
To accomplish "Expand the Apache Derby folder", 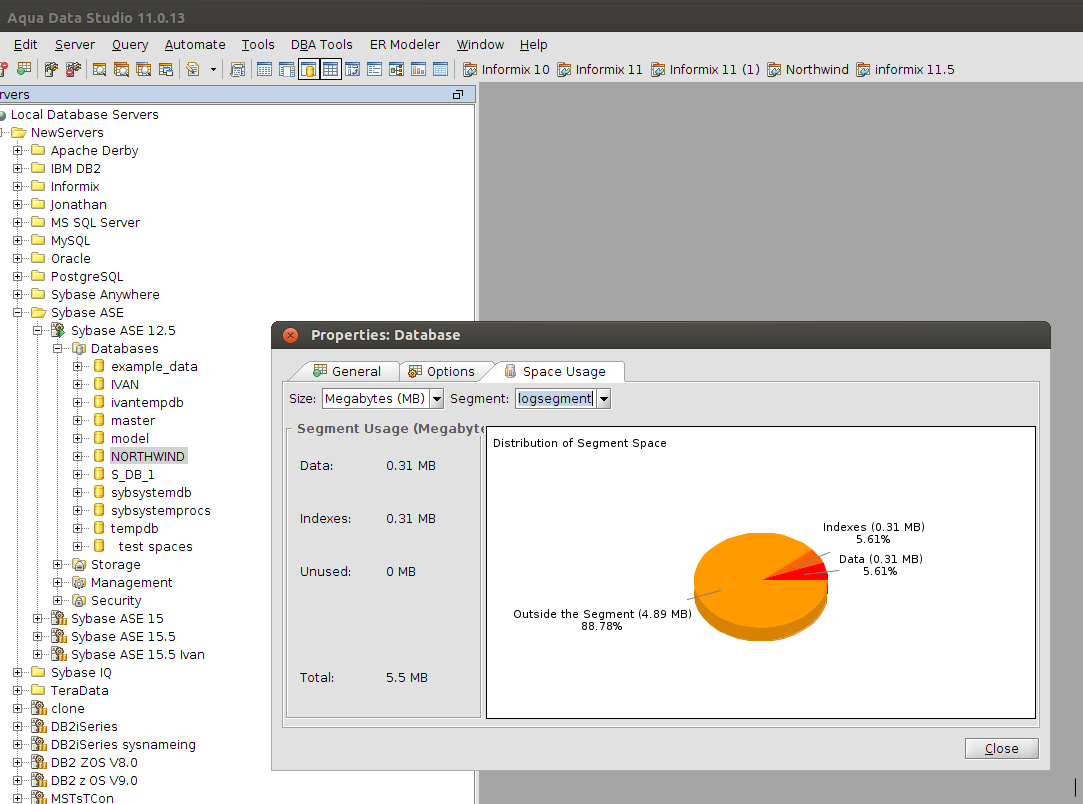I will [17, 151].
